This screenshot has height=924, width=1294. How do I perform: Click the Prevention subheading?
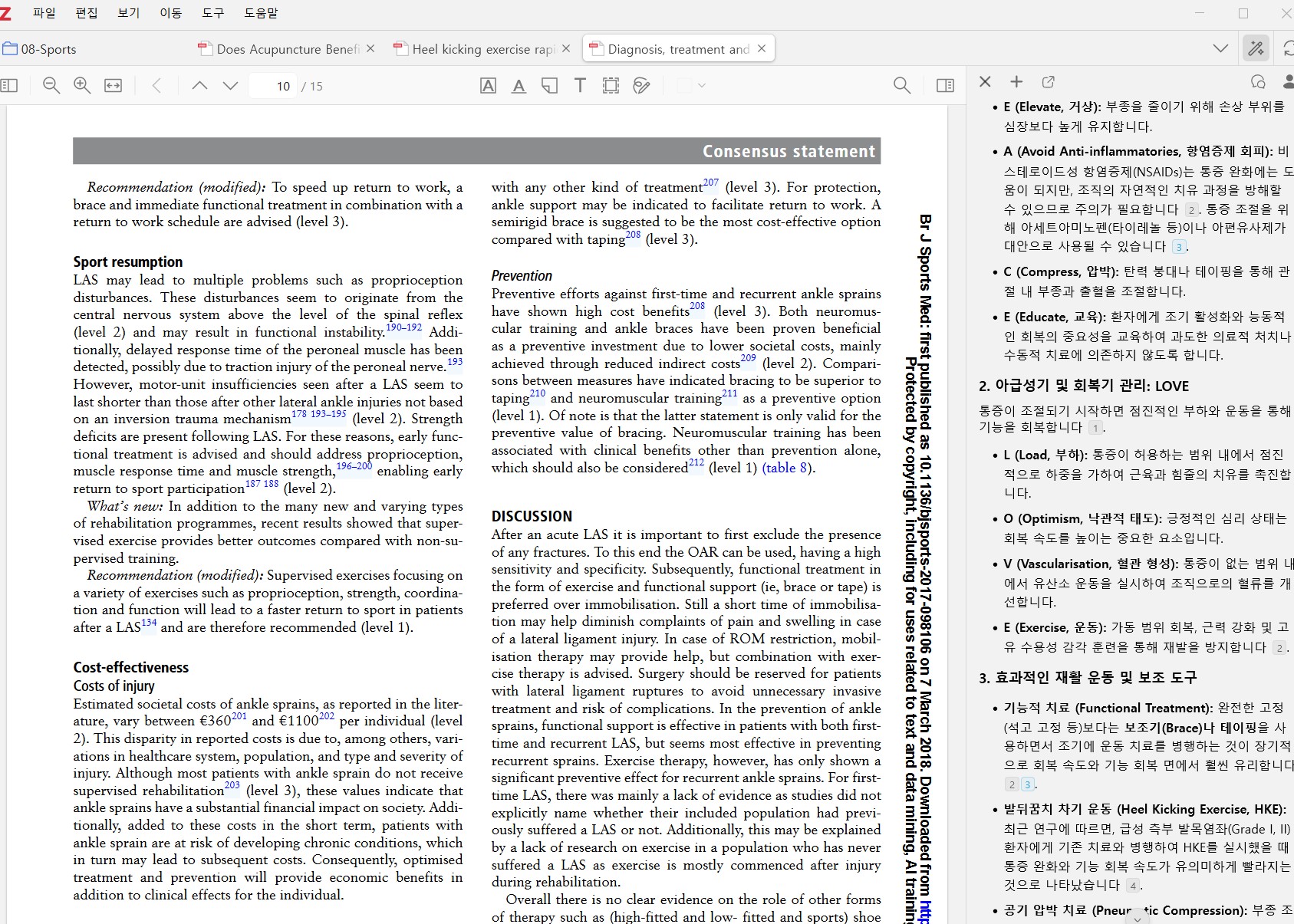[522, 275]
